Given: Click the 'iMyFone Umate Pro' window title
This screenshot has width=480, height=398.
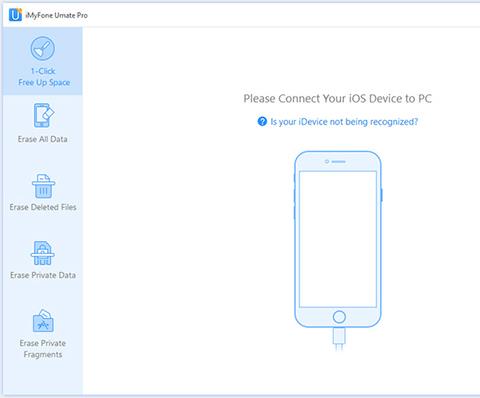Looking at the screenshot, I should (x=57, y=15).
